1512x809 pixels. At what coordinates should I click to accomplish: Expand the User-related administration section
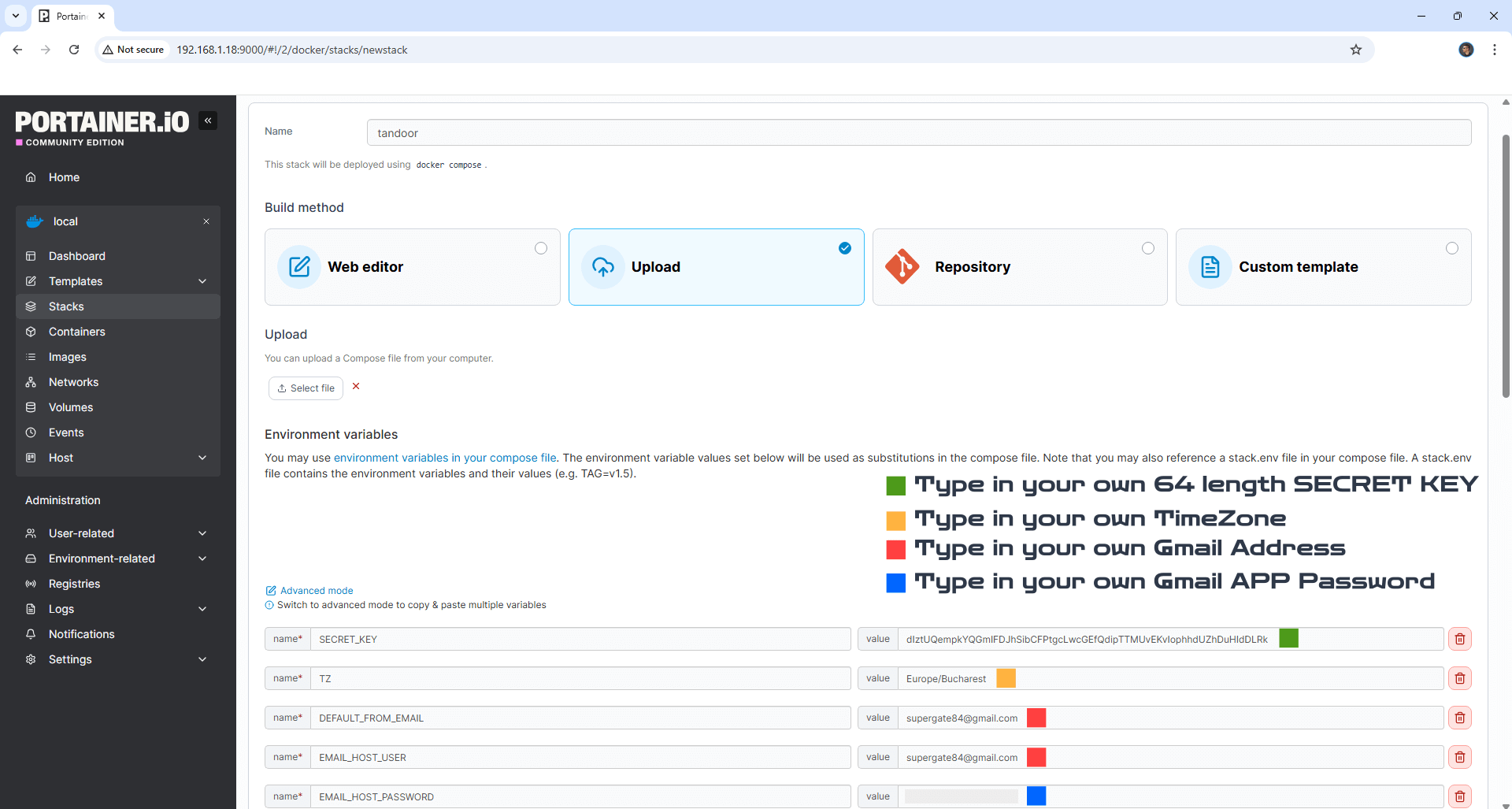pos(202,533)
